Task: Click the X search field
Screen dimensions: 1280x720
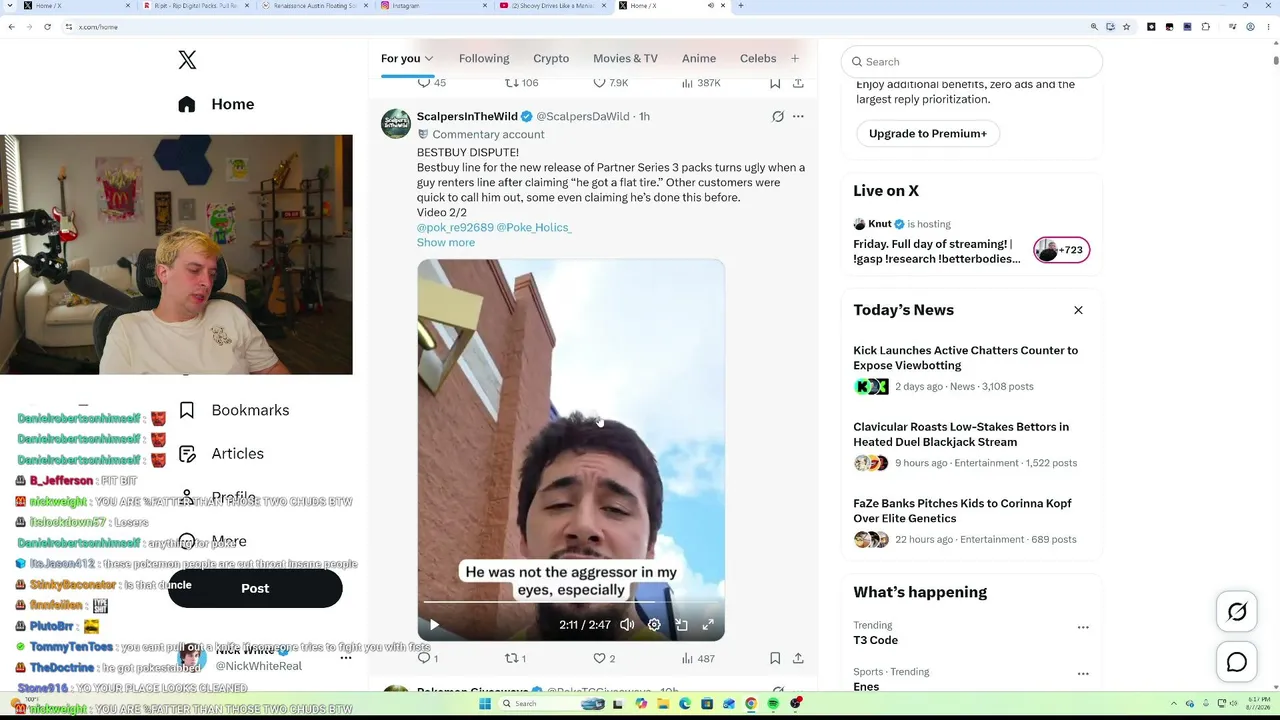Action: click(x=971, y=62)
